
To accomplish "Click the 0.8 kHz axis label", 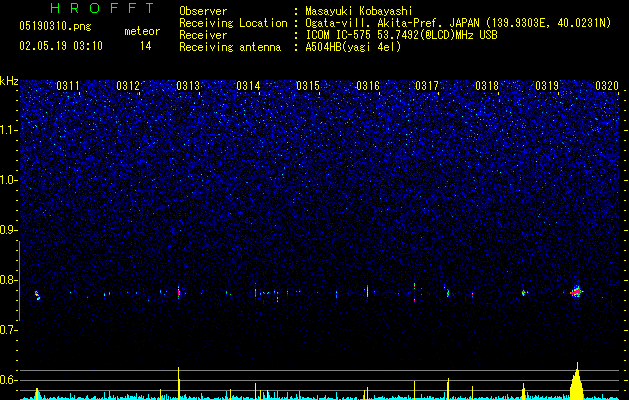I will pos(8,280).
